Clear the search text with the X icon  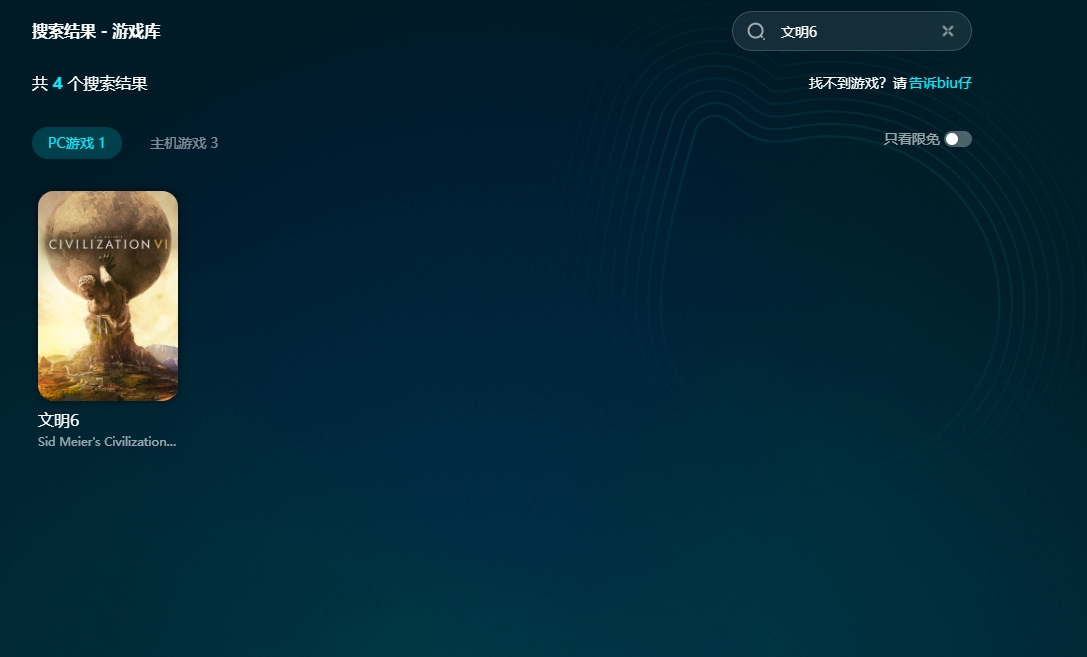[x=948, y=31]
